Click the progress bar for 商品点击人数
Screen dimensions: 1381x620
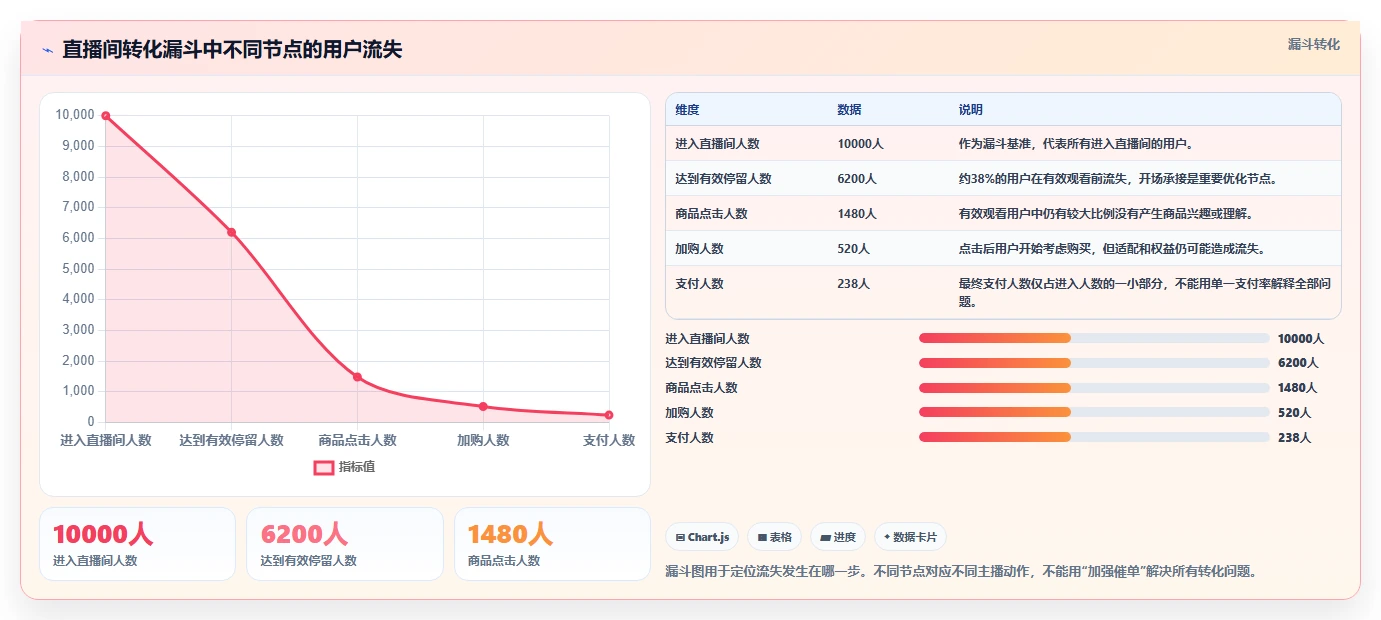pos(1094,388)
